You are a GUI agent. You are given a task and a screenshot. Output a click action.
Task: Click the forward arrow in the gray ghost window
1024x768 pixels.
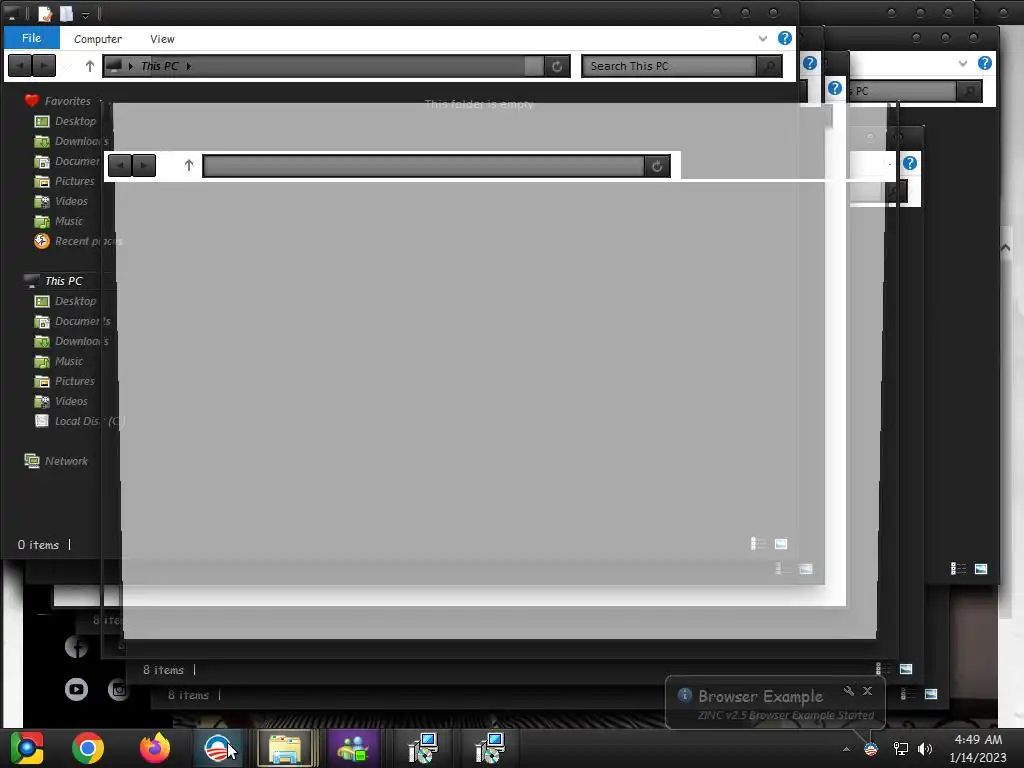[x=144, y=165]
